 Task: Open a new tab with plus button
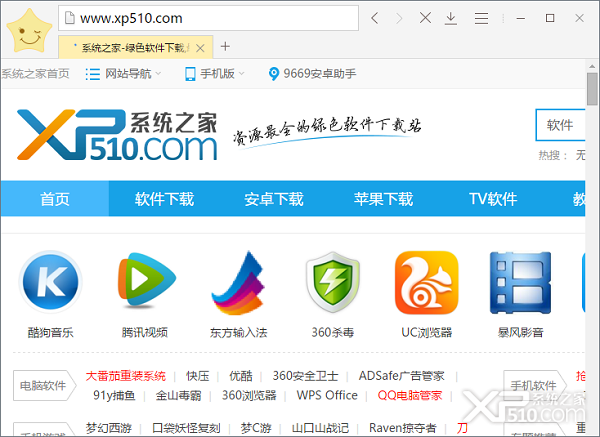[225, 47]
